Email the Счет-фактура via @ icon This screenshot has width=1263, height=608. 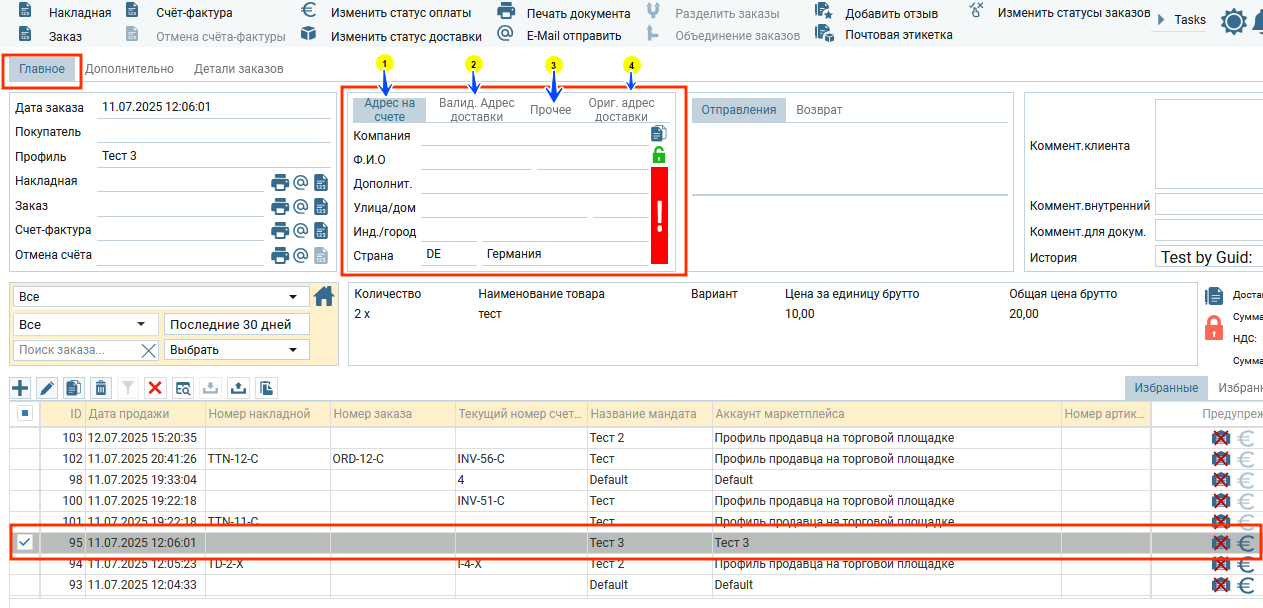(300, 230)
